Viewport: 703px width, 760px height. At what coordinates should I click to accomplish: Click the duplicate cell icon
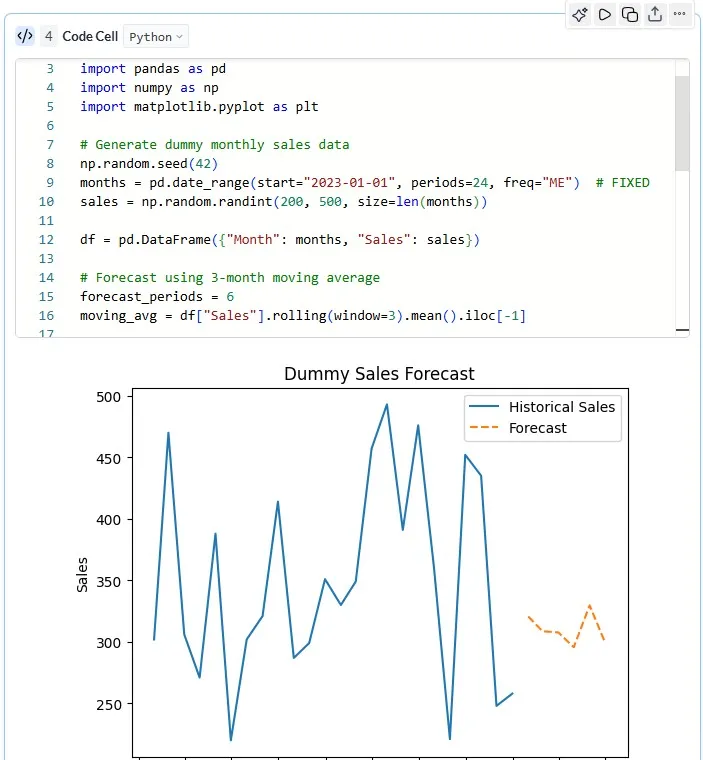pyautogui.click(x=630, y=14)
